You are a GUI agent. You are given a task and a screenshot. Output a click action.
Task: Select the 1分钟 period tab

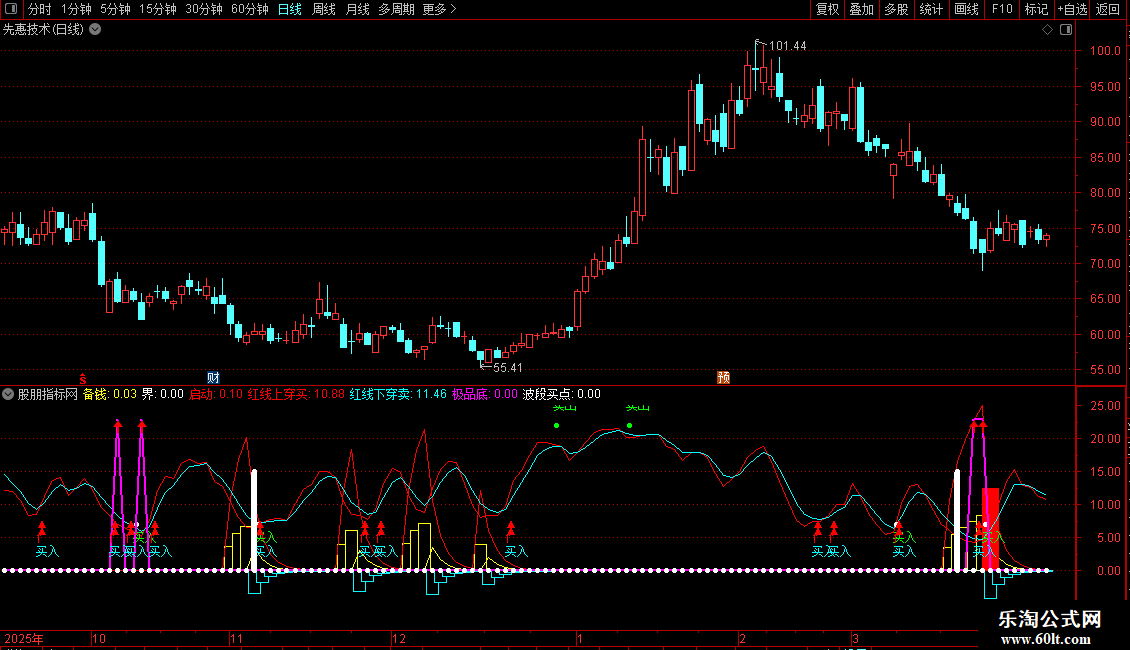coord(76,9)
